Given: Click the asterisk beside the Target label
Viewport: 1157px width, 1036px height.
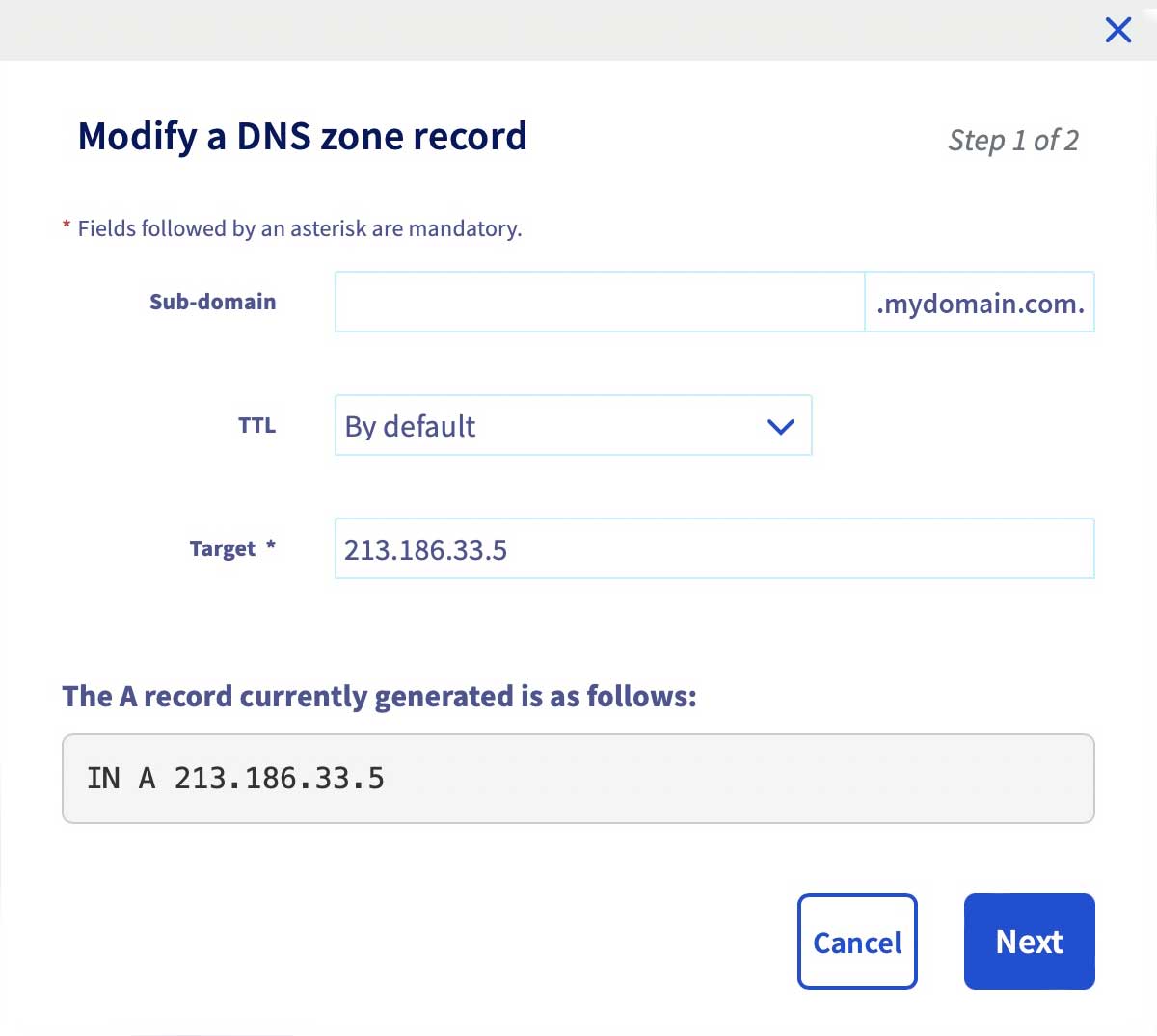Looking at the screenshot, I should point(271,546).
